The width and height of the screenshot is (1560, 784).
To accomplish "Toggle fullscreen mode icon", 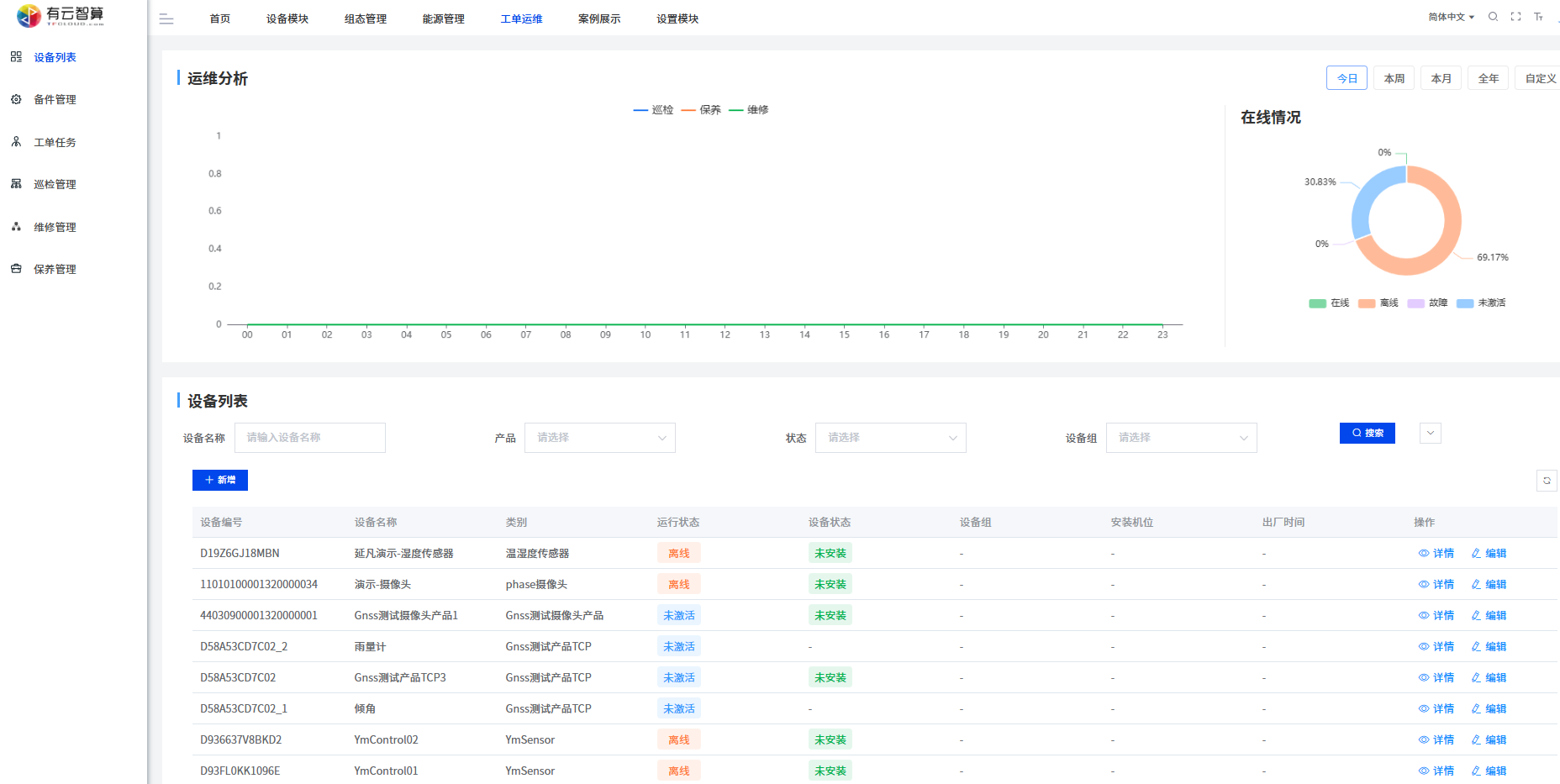I will pos(1515,17).
